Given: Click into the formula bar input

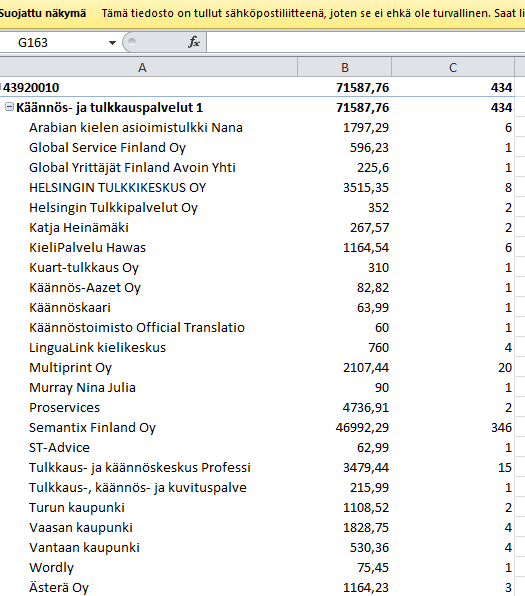Looking at the screenshot, I should 366,42.
